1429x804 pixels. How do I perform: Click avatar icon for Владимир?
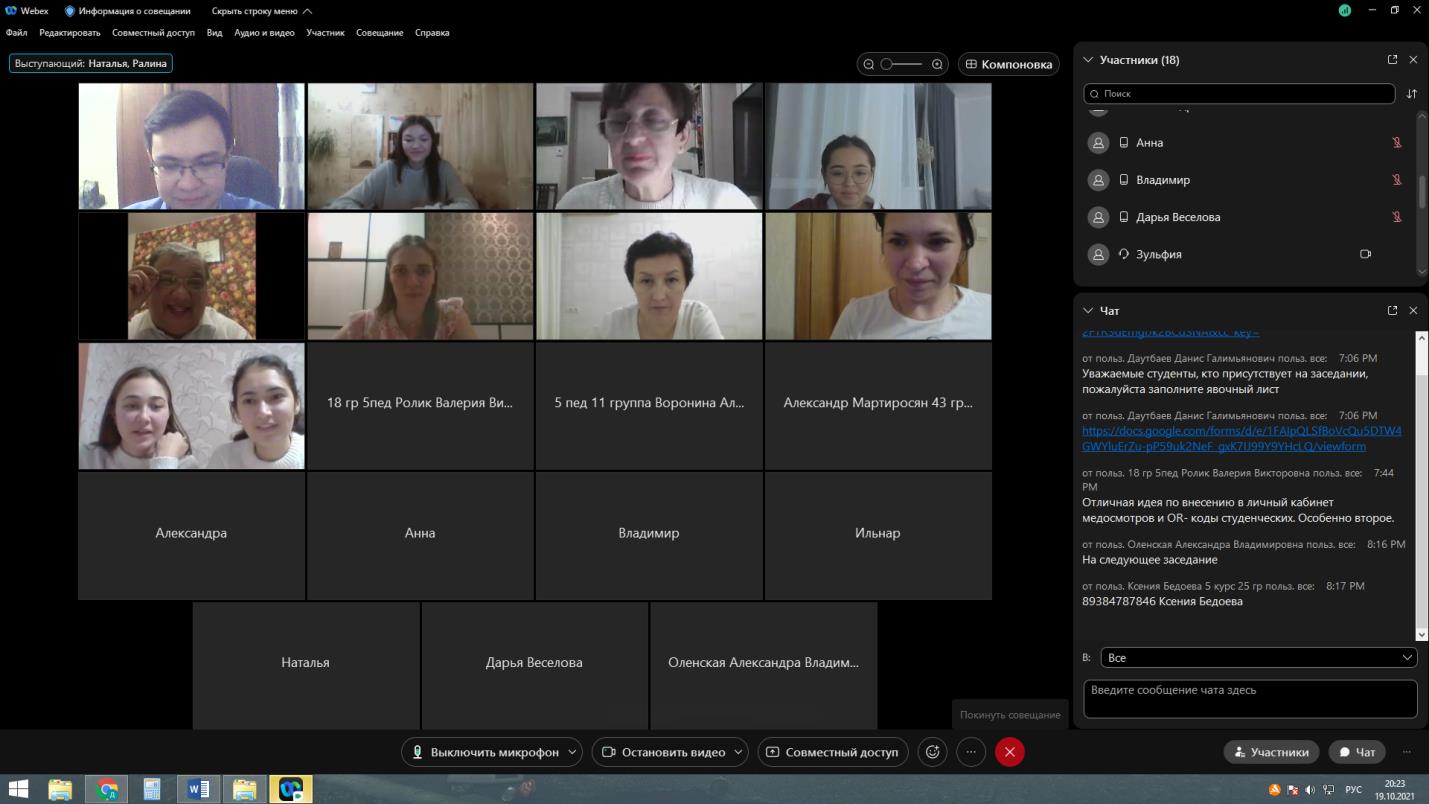pos(1098,180)
